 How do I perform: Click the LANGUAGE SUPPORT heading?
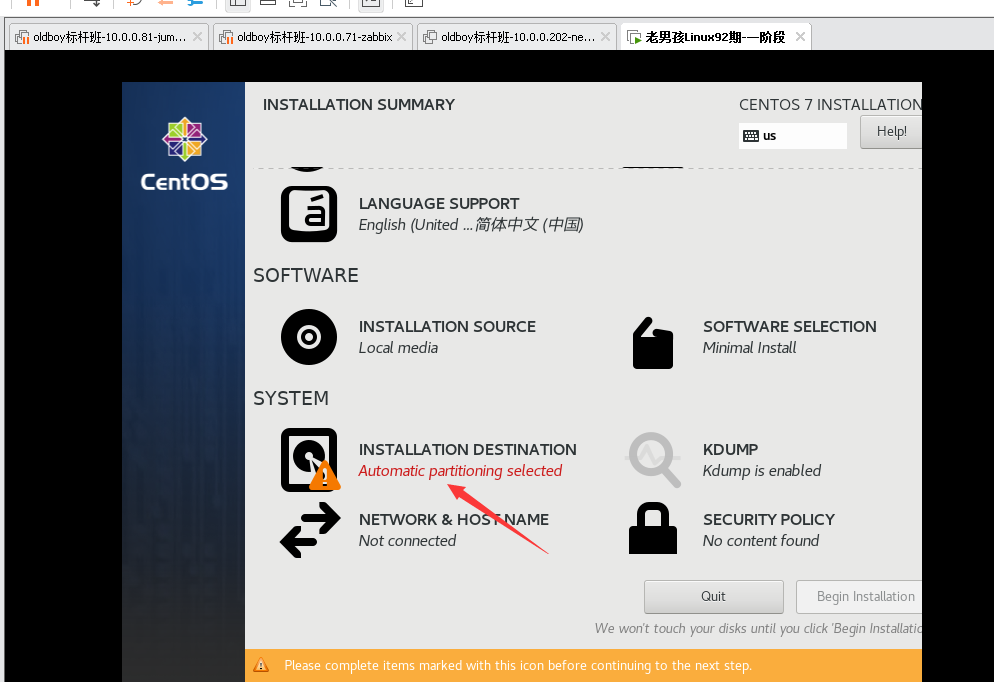click(x=439, y=203)
